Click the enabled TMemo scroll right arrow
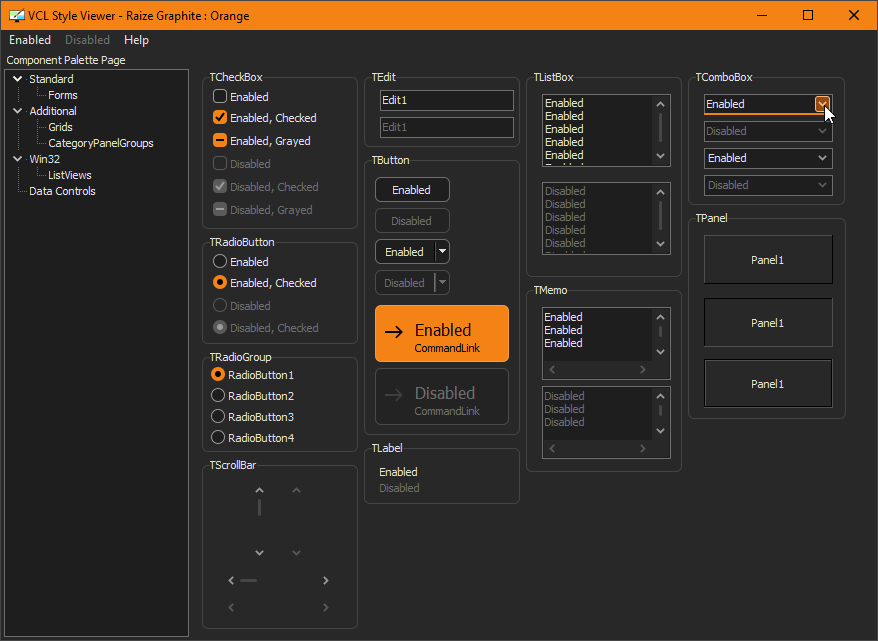The image size is (878, 641). click(642, 369)
